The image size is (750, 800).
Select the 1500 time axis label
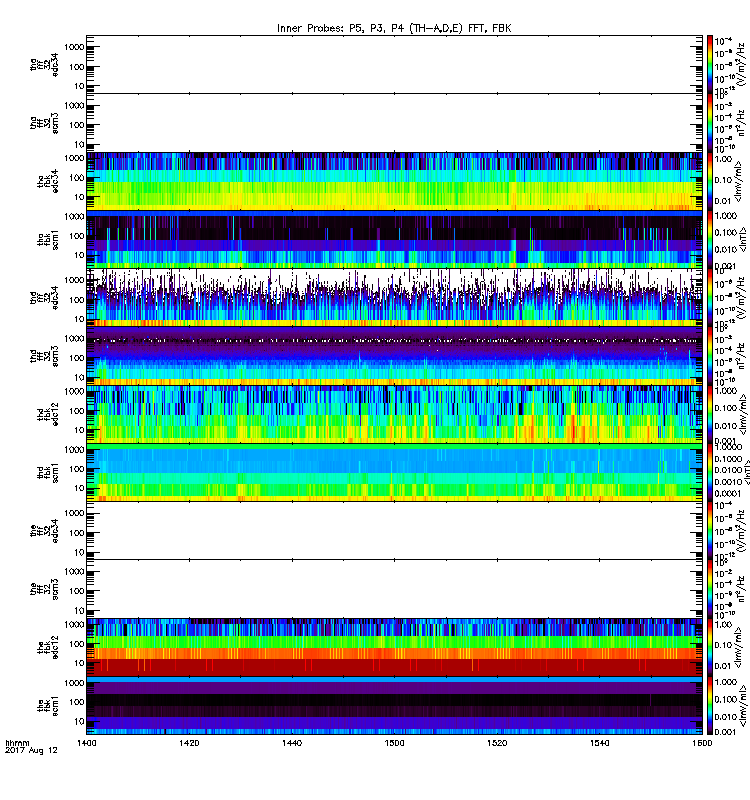click(394, 743)
